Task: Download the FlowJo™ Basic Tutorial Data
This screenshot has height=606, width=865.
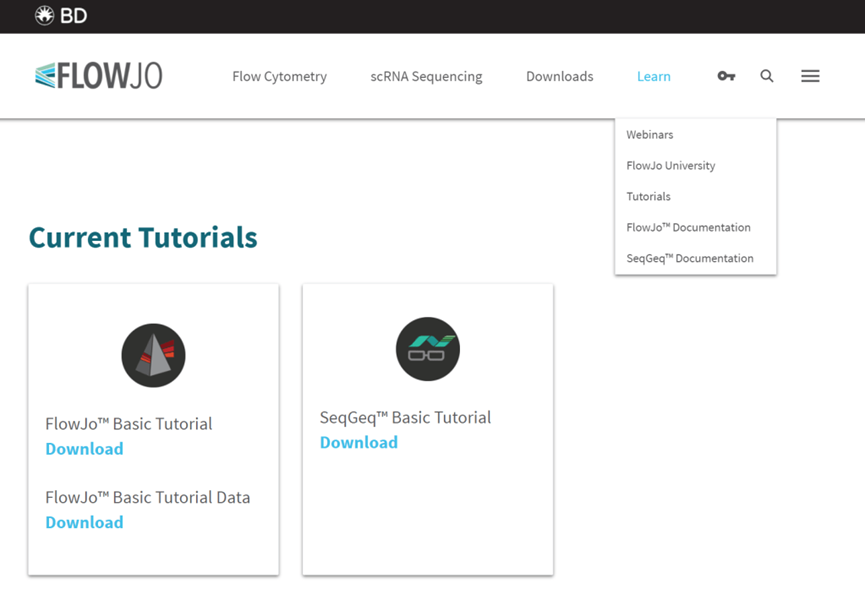Action: (x=84, y=522)
